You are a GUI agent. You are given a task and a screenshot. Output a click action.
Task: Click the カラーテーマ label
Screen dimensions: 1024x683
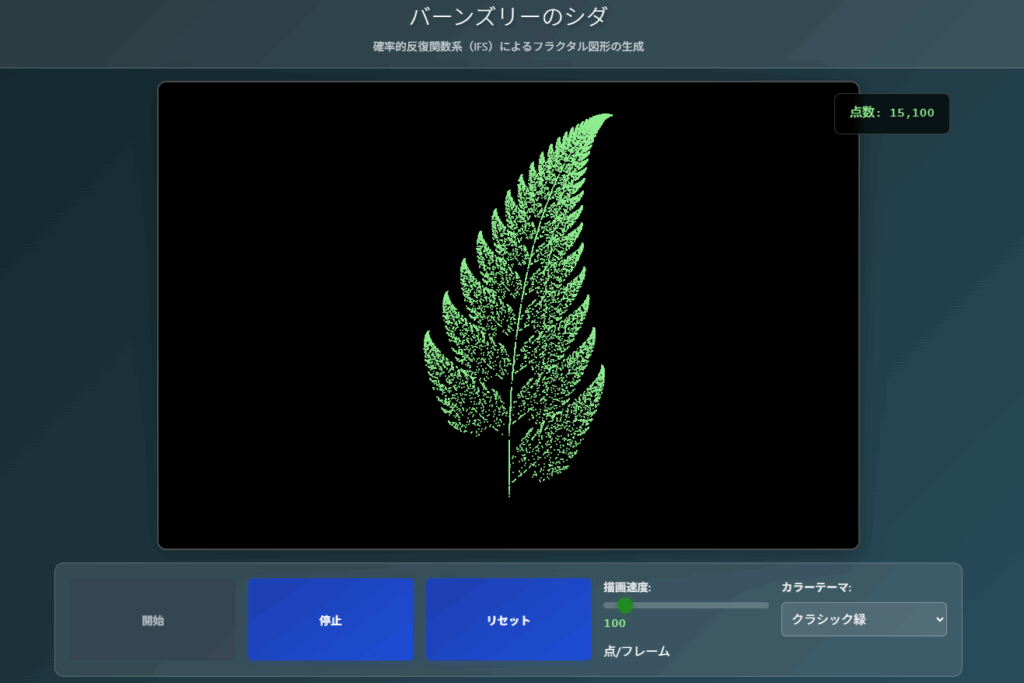point(816,588)
